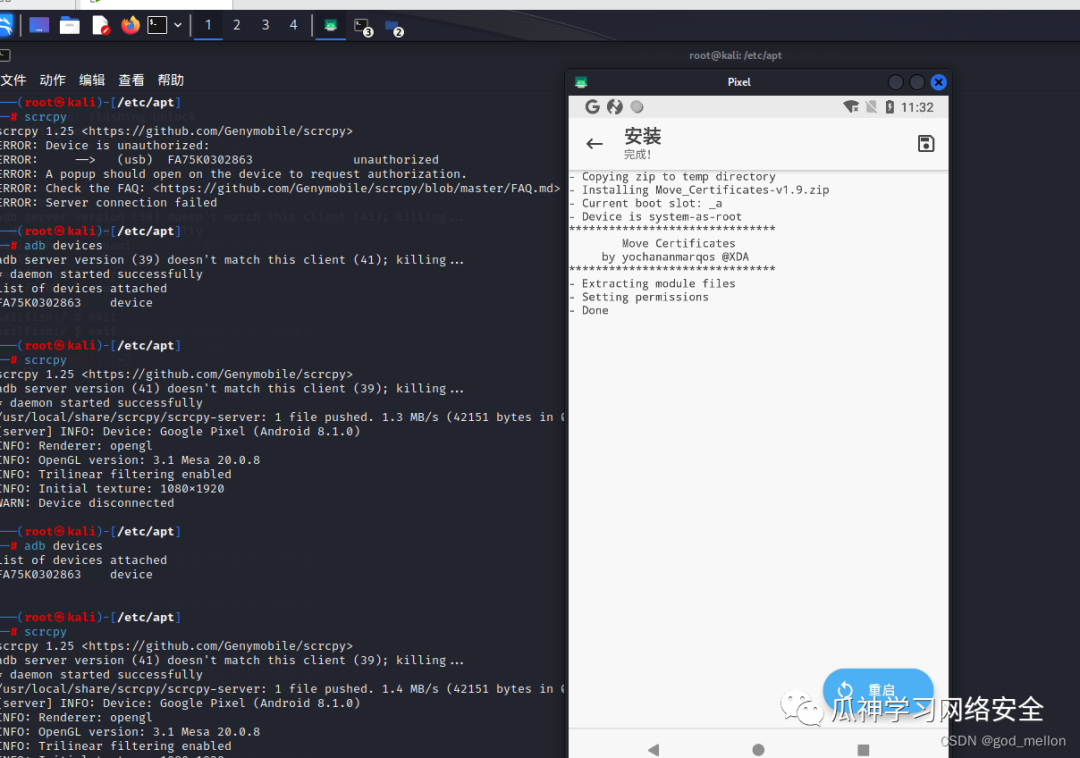The width and height of the screenshot is (1080, 758).
Task: Switch to workspace 3
Action: coord(265,25)
